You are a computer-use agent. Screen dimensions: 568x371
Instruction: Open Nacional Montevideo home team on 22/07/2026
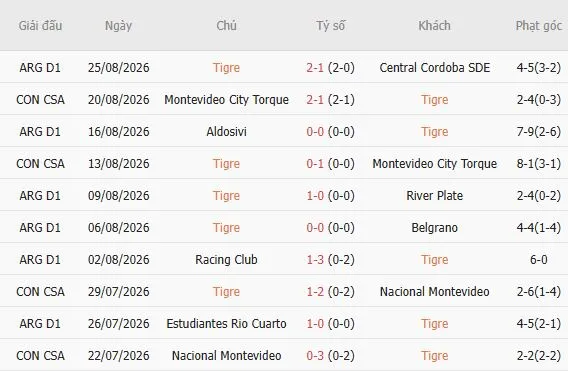226,355
